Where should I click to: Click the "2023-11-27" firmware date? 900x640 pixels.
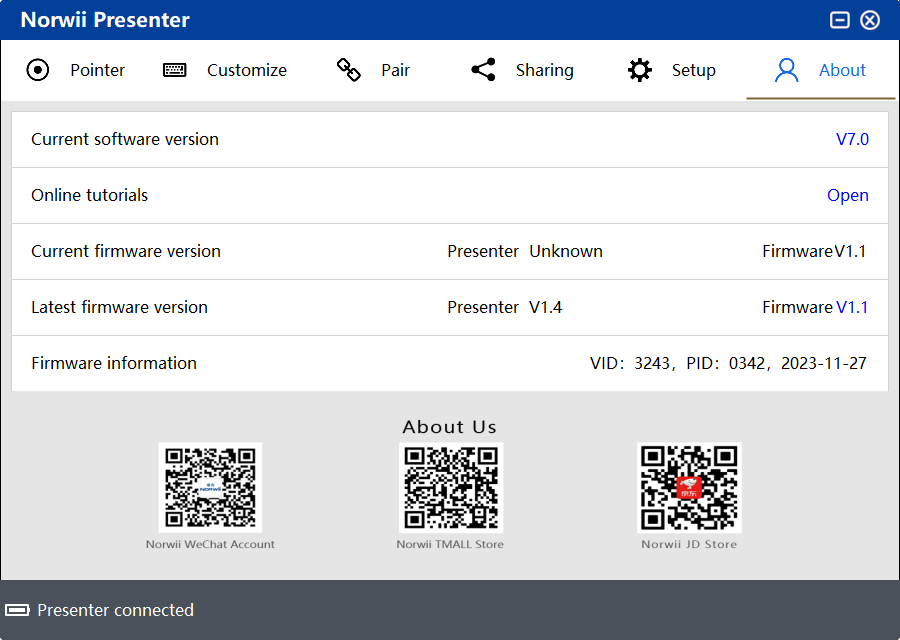824,363
